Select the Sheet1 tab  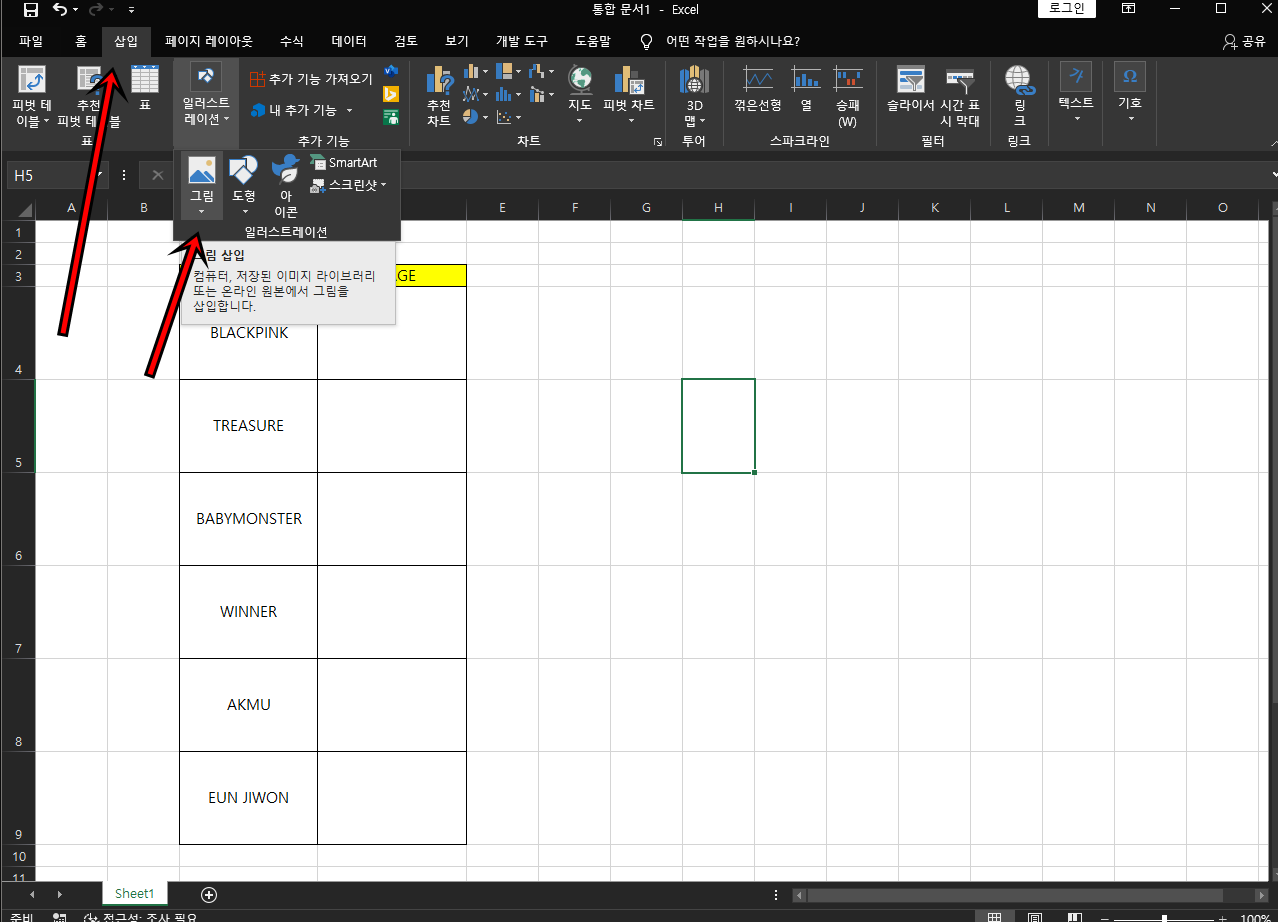pyautogui.click(x=135, y=894)
